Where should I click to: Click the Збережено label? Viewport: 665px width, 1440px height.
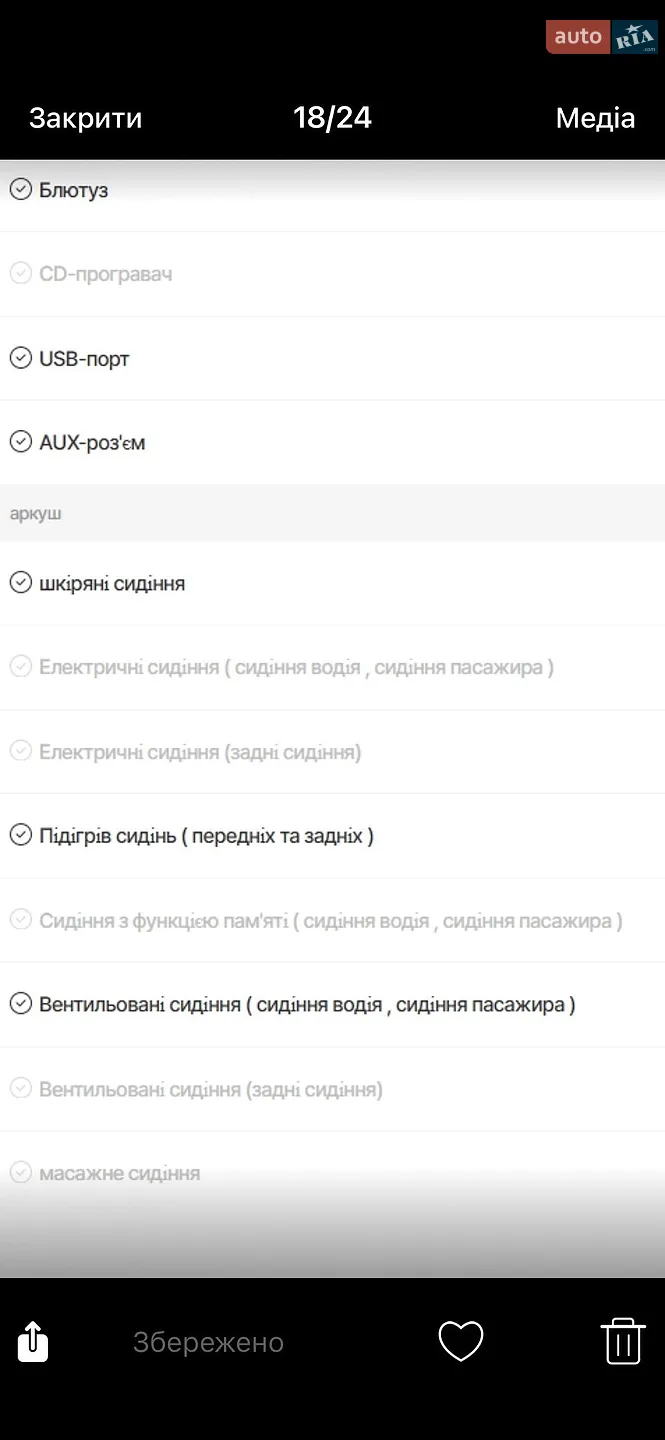click(x=208, y=1342)
